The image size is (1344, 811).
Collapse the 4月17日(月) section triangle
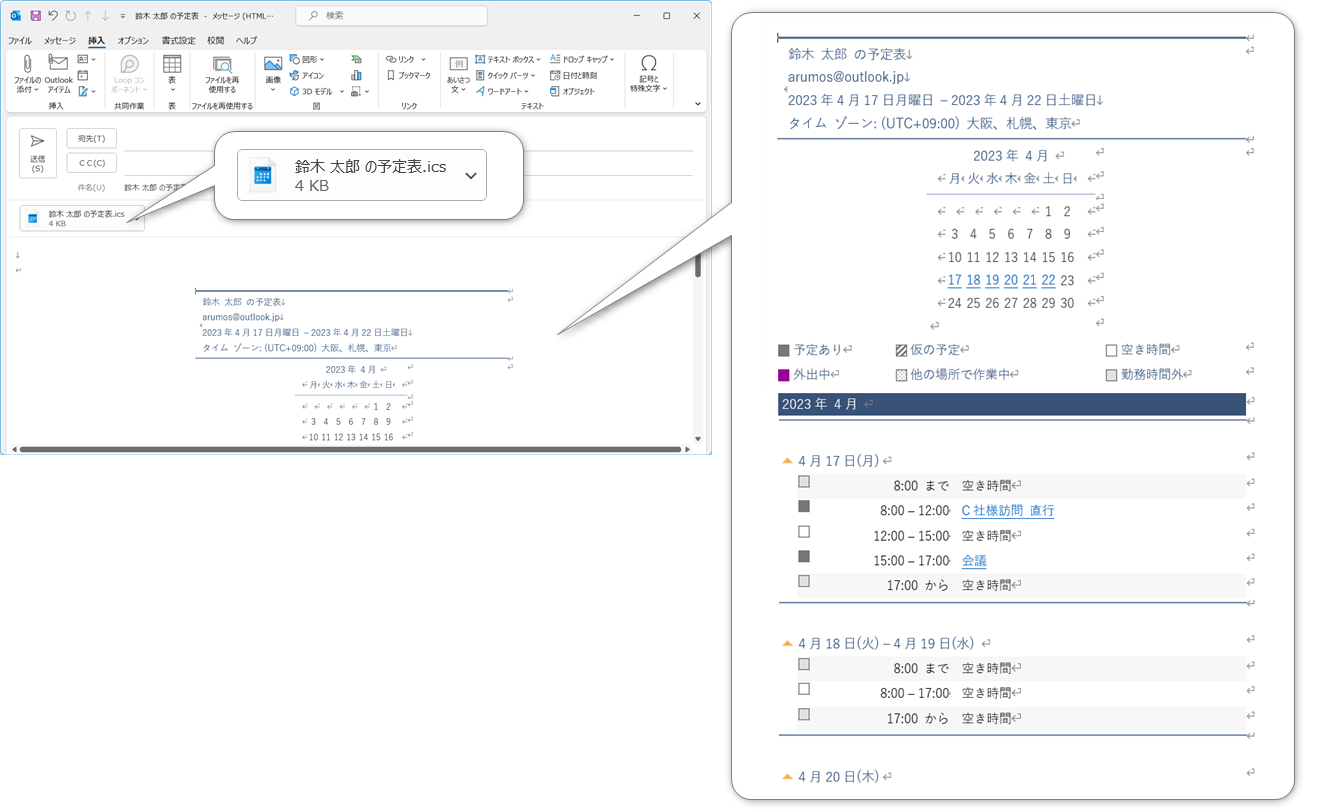point(787,461)
